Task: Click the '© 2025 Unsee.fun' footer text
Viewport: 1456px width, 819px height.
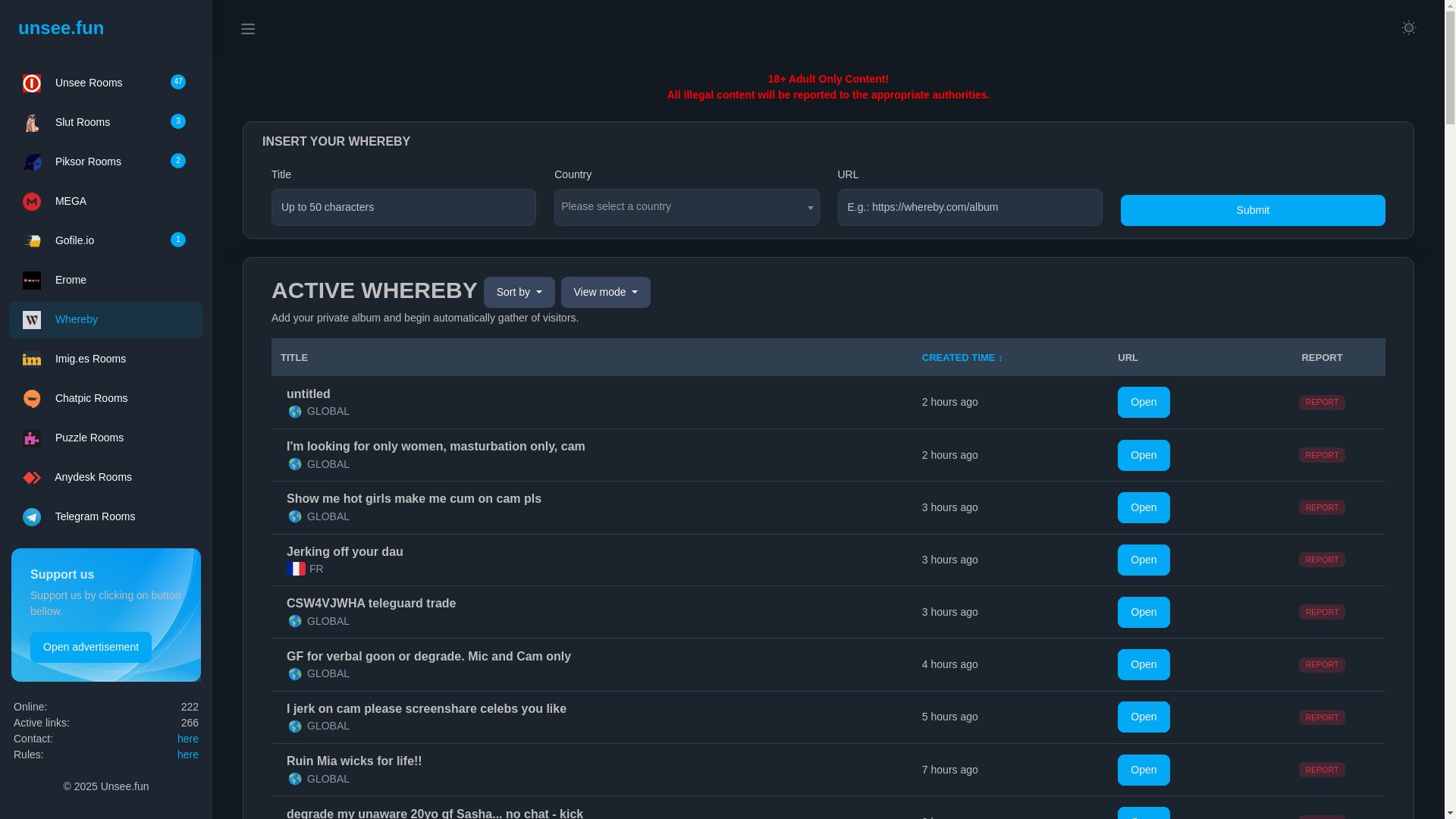Action: 106,786
